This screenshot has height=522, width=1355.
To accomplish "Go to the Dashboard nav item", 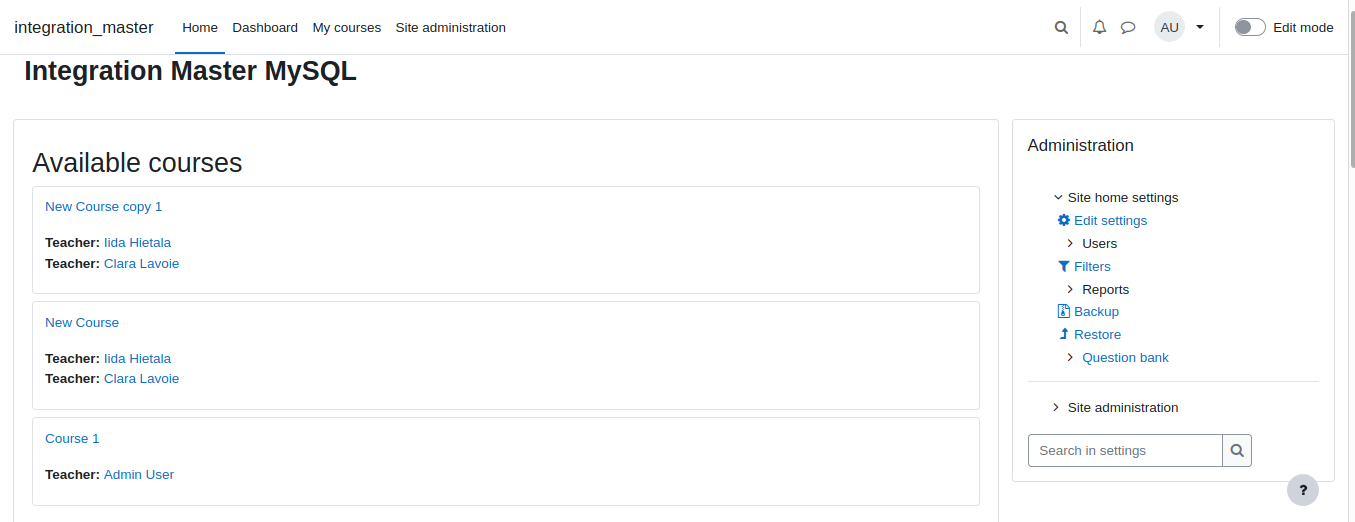I will tap(265, 28).
